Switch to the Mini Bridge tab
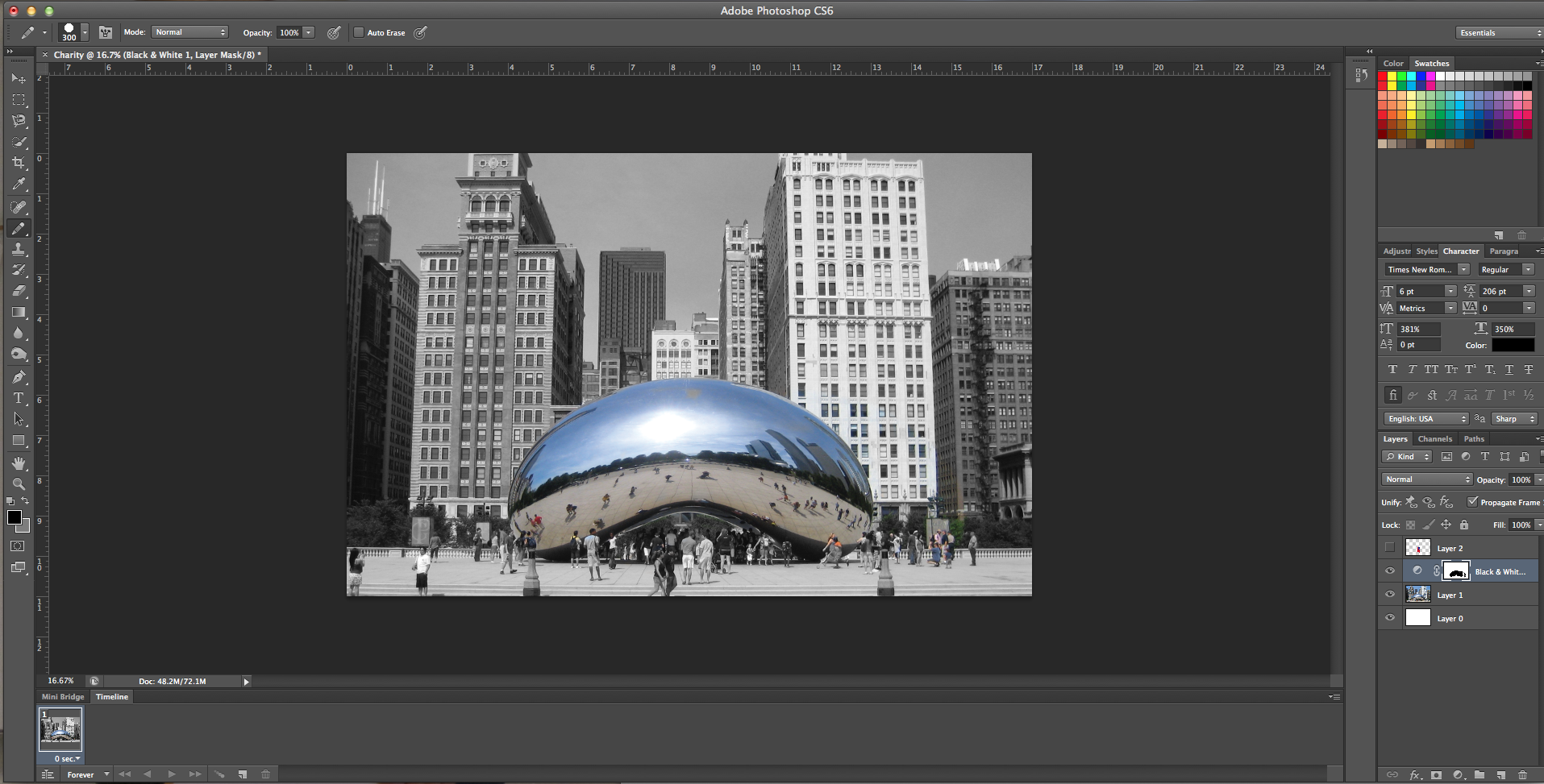 pyautogui.click(x=63, y=697)
